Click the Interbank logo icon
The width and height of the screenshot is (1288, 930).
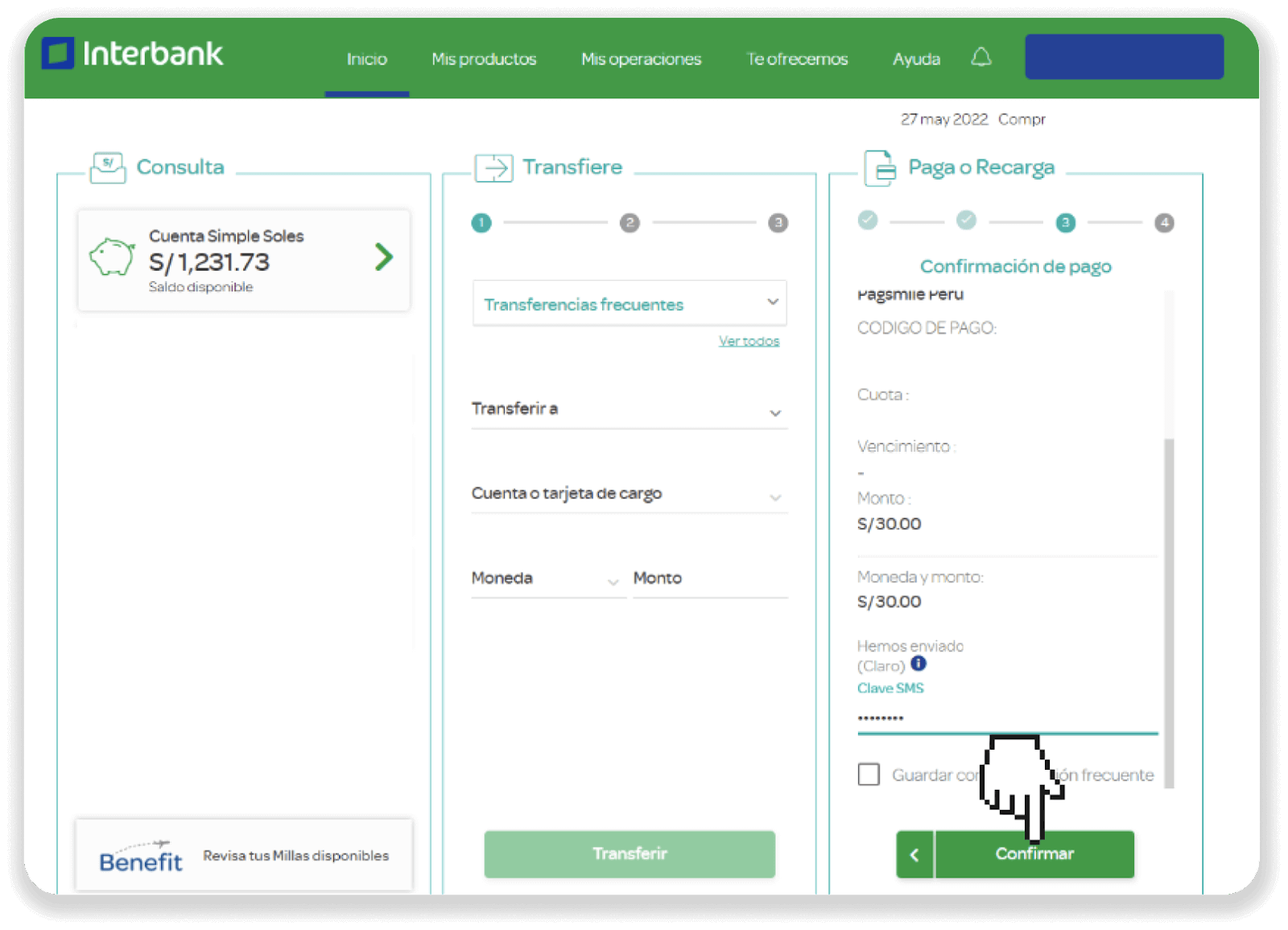(x=58, y=53)
